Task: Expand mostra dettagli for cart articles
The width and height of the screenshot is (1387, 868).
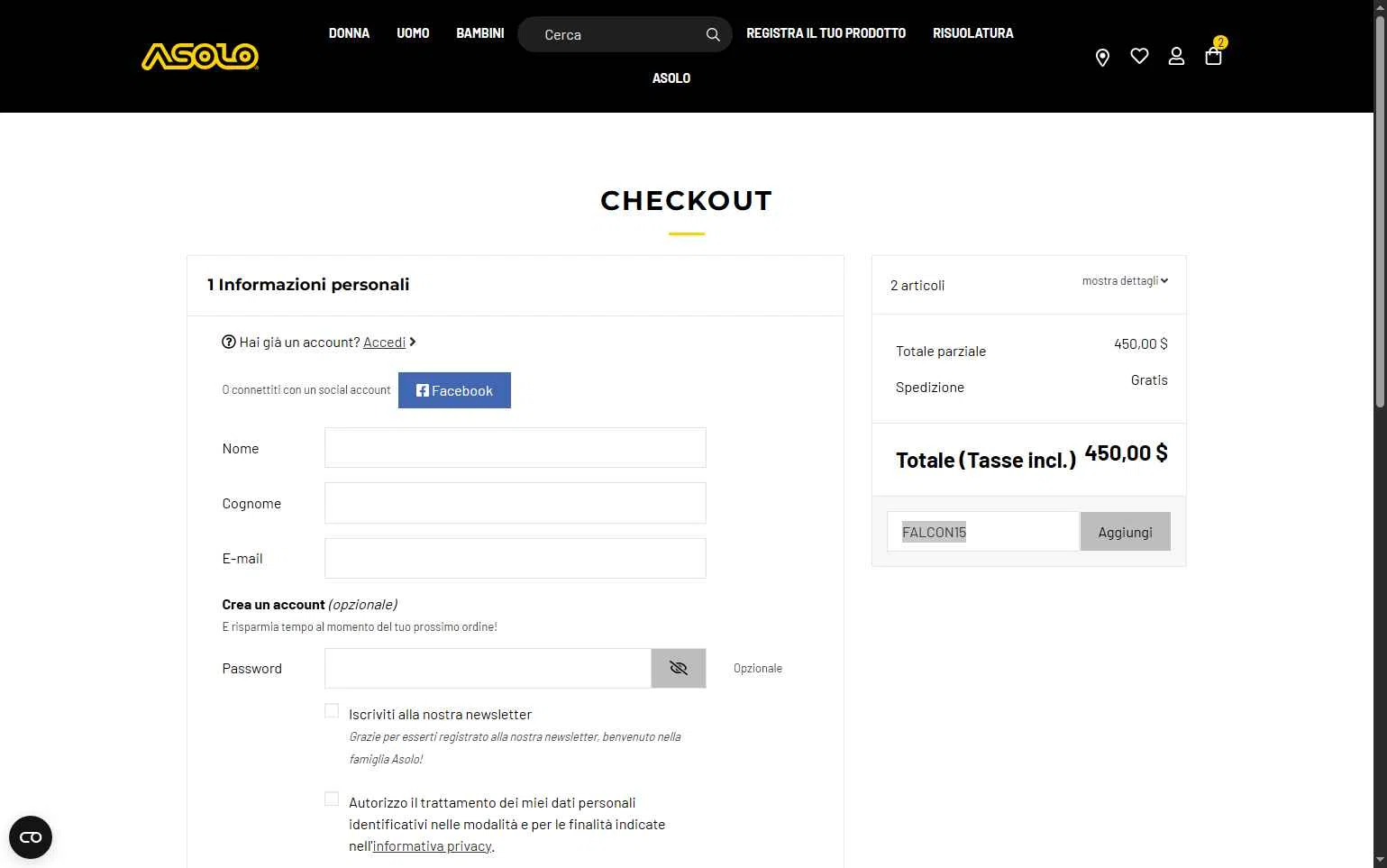Action: click(1125, 281)
